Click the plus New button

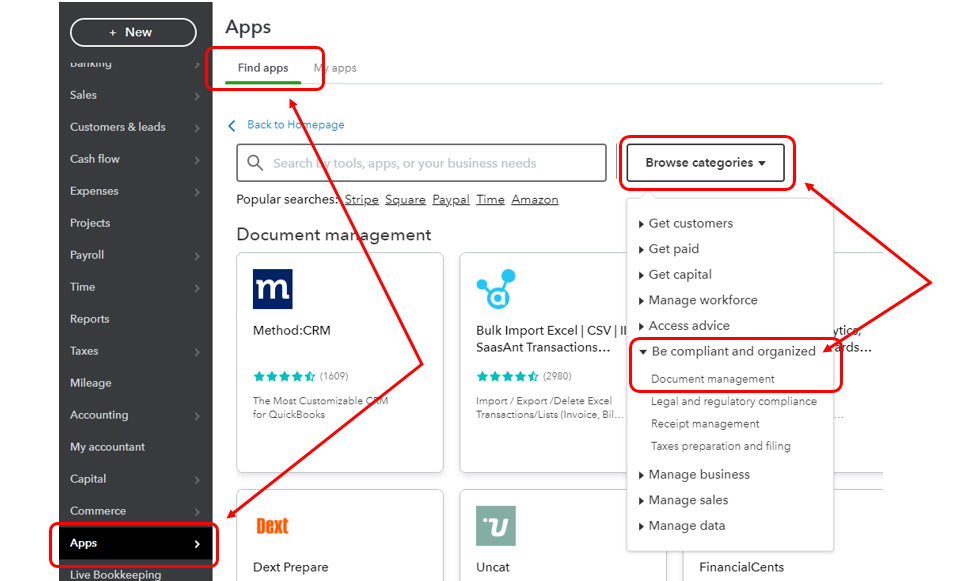click(x=133, y=32)
